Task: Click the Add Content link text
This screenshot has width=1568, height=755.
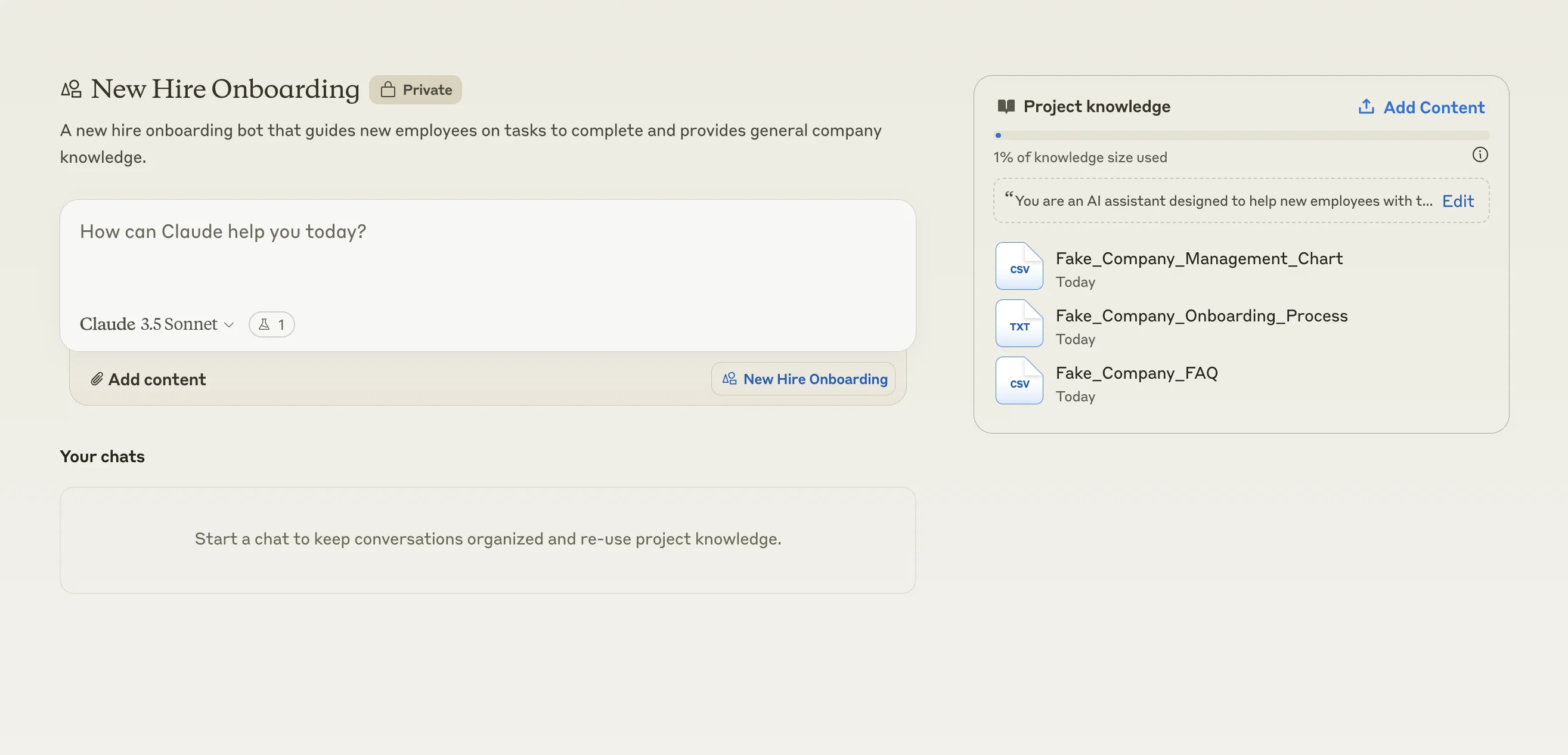Action: [x=1433, y=108]
